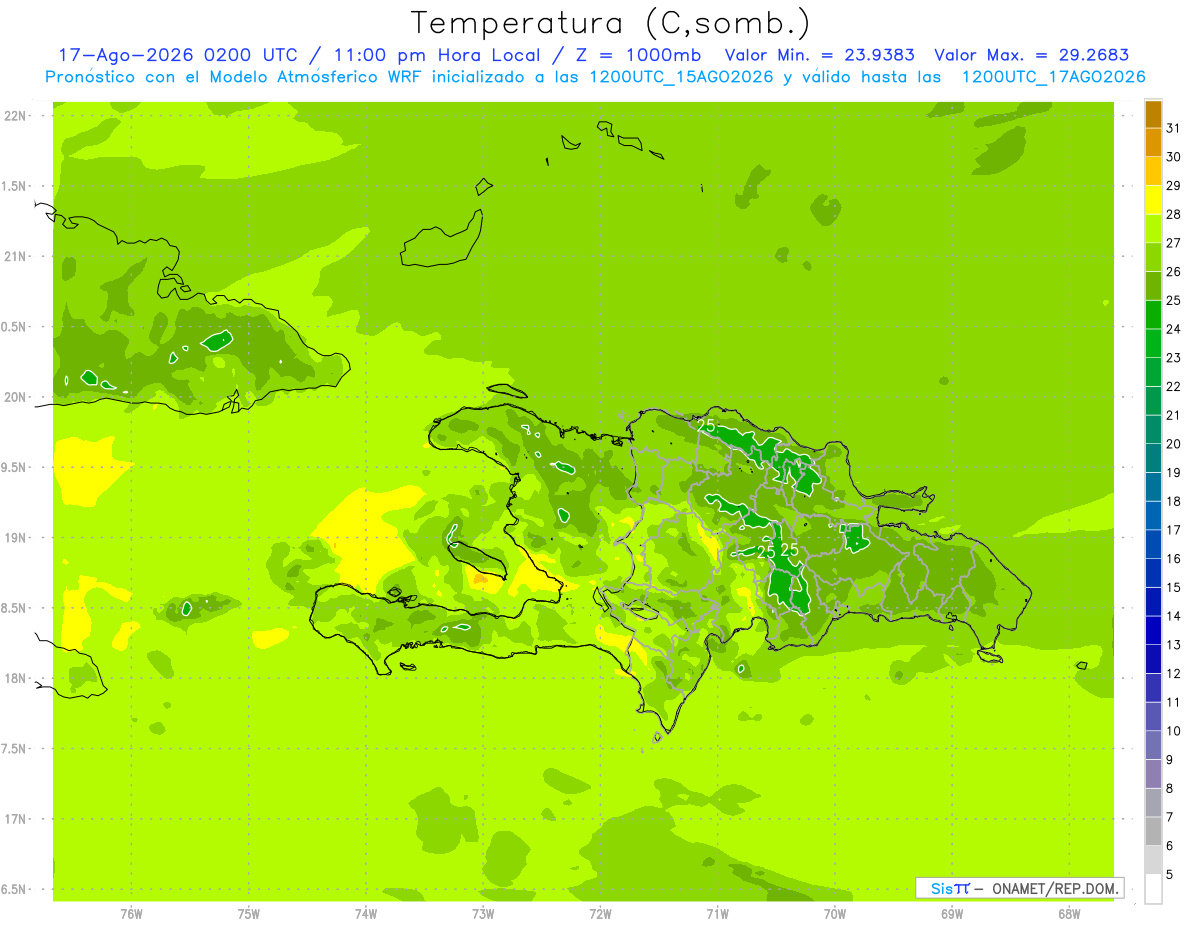Pick the purple swatch between 9 and 10

tap(1153, 746)
